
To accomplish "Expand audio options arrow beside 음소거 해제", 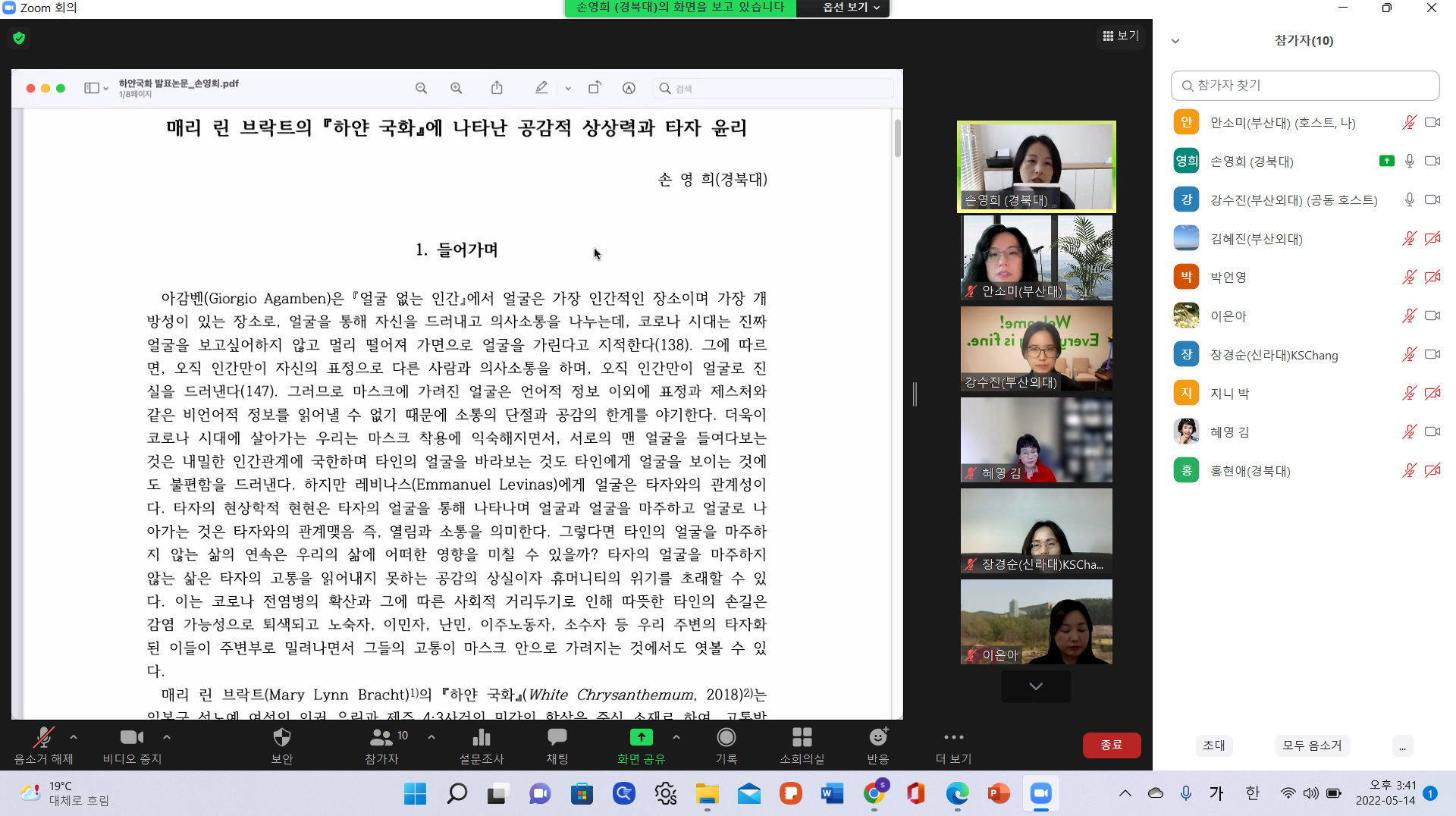I will pyautogui.click(x=74, y=737).
